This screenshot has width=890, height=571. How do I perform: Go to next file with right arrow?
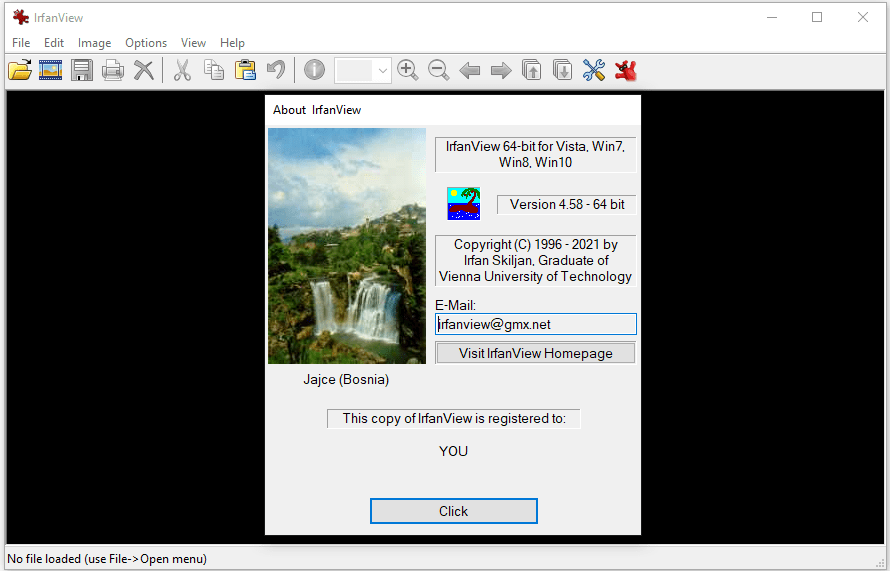point(501,71)
